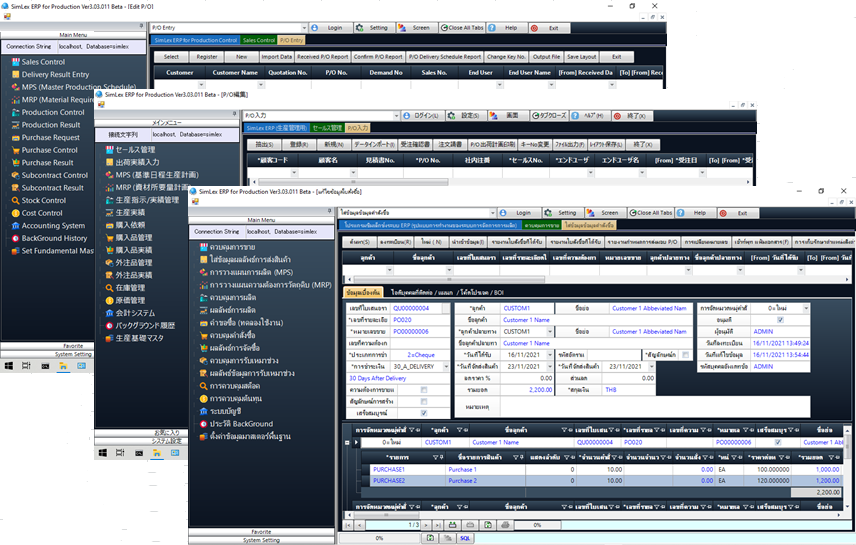856x545 pixels.
Task: Click the Screen icon in Thai window toolbar
Action: coord(604,213)
